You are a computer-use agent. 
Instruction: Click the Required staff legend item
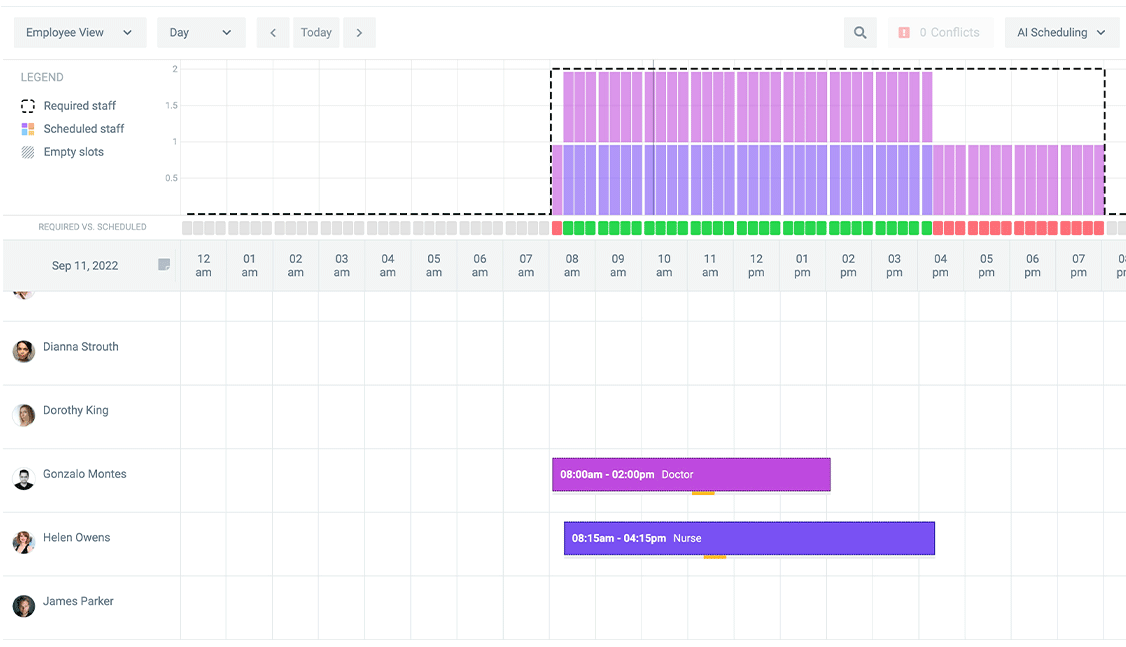(68, 106)
